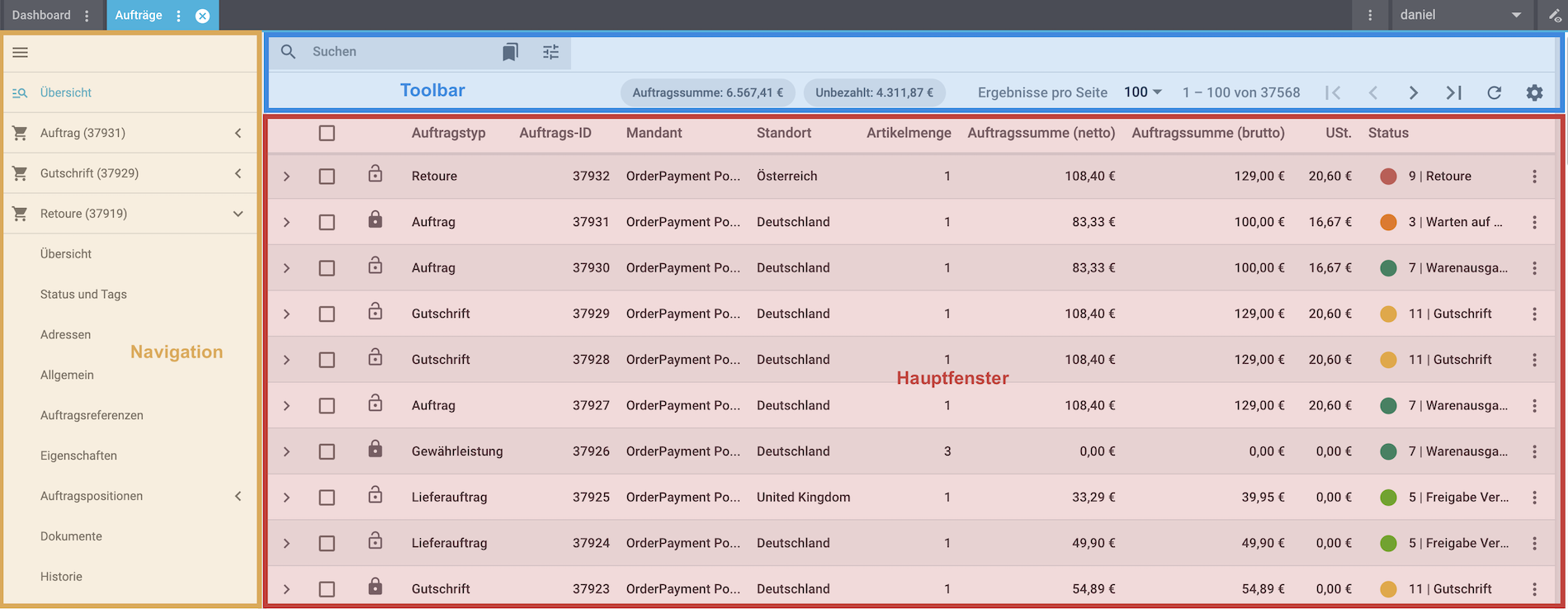This screenshot has height=609, width=1568.
Task: Tick the select-all checkbox in table header
Action: [x=327, y=133]
